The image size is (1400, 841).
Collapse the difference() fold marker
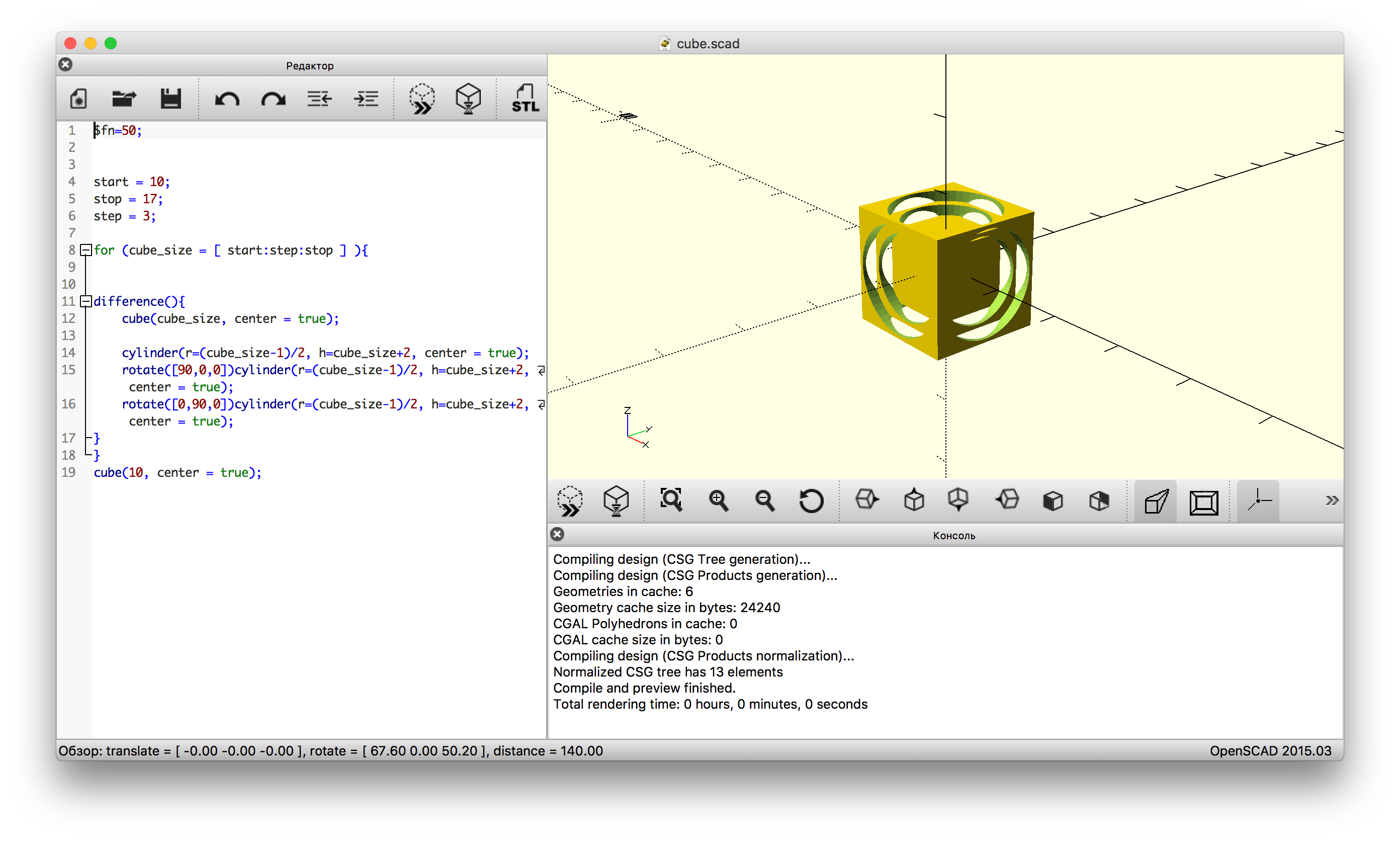[x=86, y=301]
